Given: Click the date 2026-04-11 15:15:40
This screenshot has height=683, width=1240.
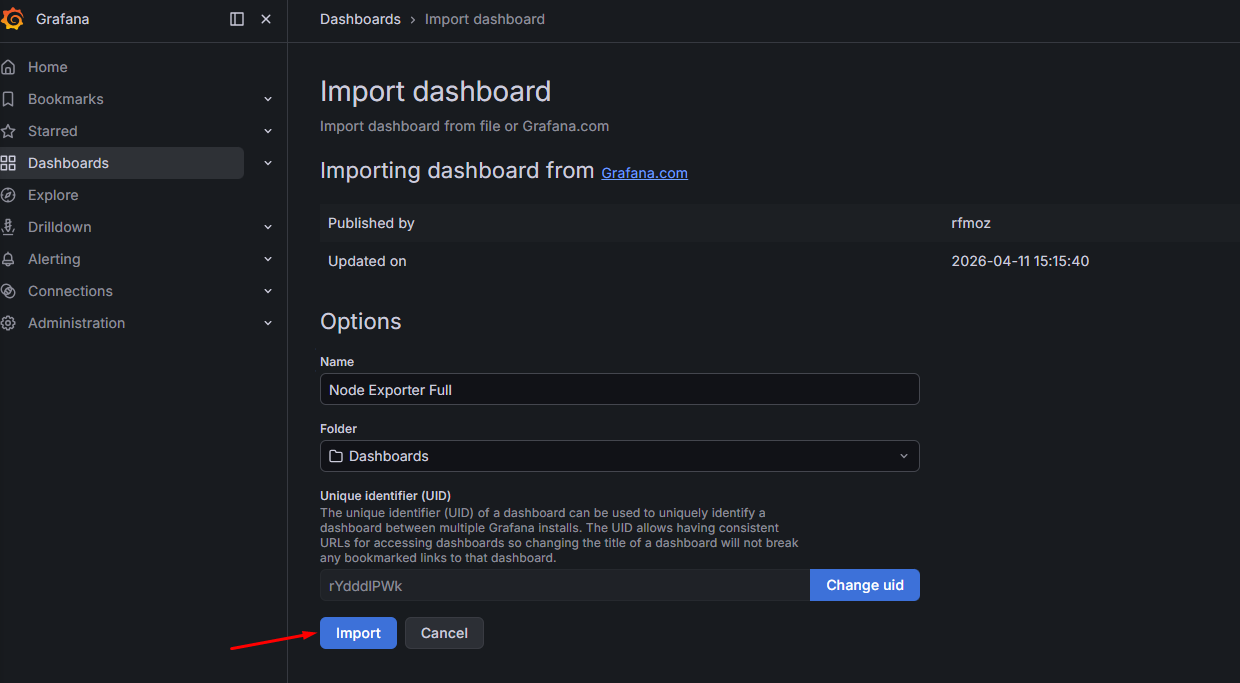Looking at the screenshot, I should pos(1020,261).
